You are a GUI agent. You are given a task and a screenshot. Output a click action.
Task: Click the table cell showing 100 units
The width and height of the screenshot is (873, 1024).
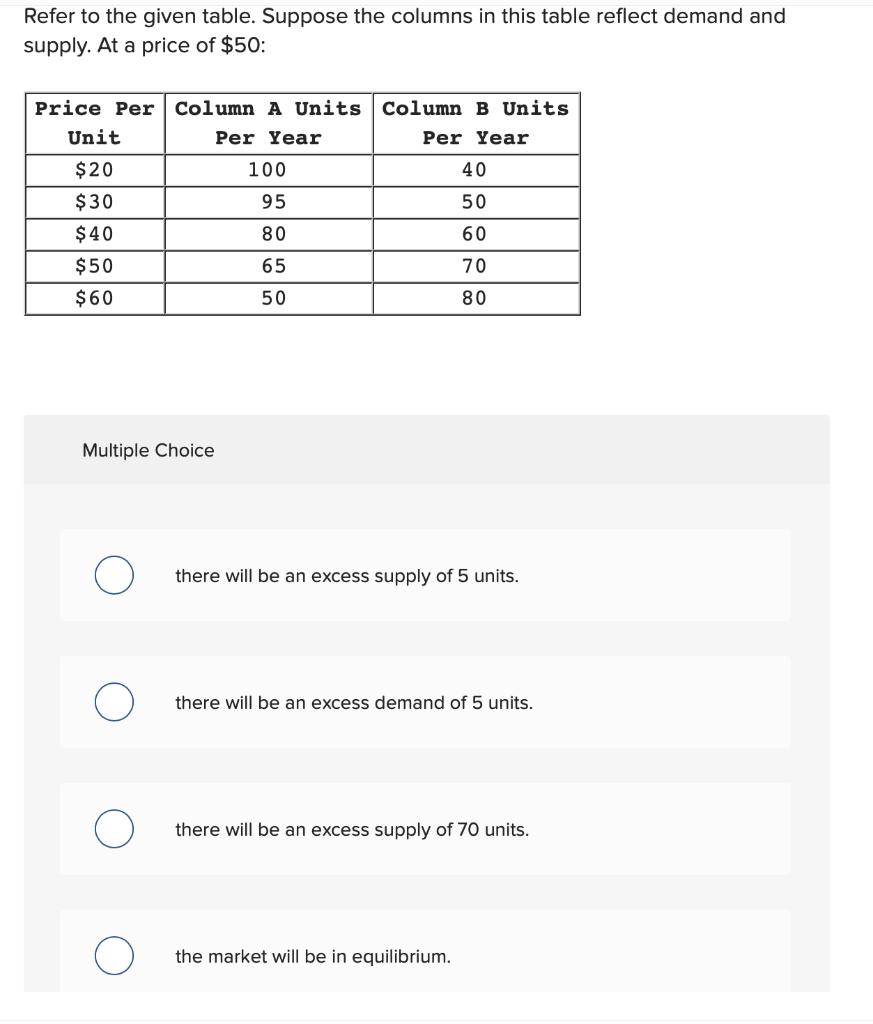click(x=266, y=170)
